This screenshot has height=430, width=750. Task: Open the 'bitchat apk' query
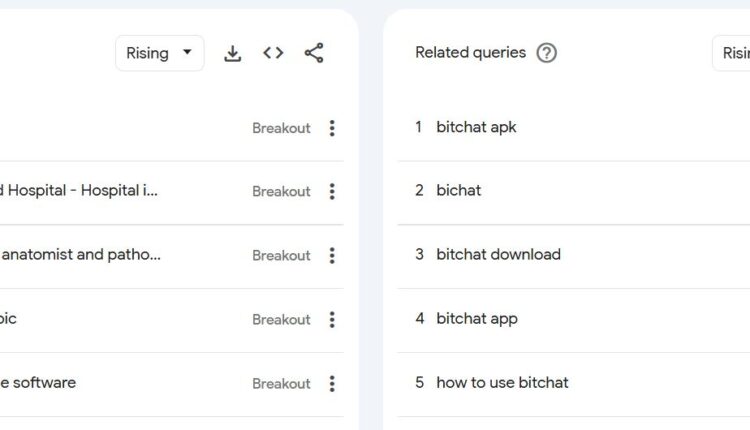(x=476, y=127)
